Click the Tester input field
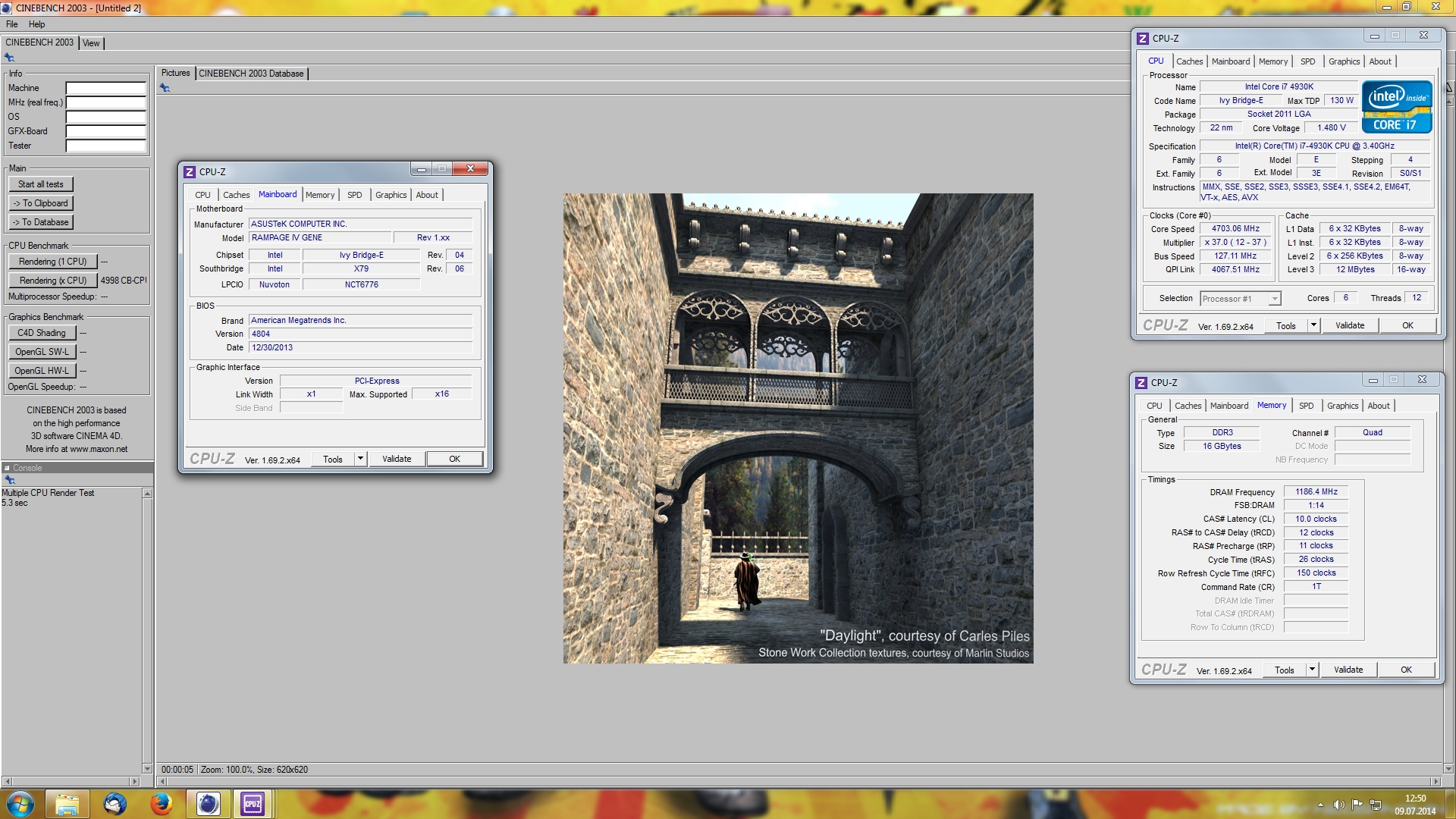 105,146
